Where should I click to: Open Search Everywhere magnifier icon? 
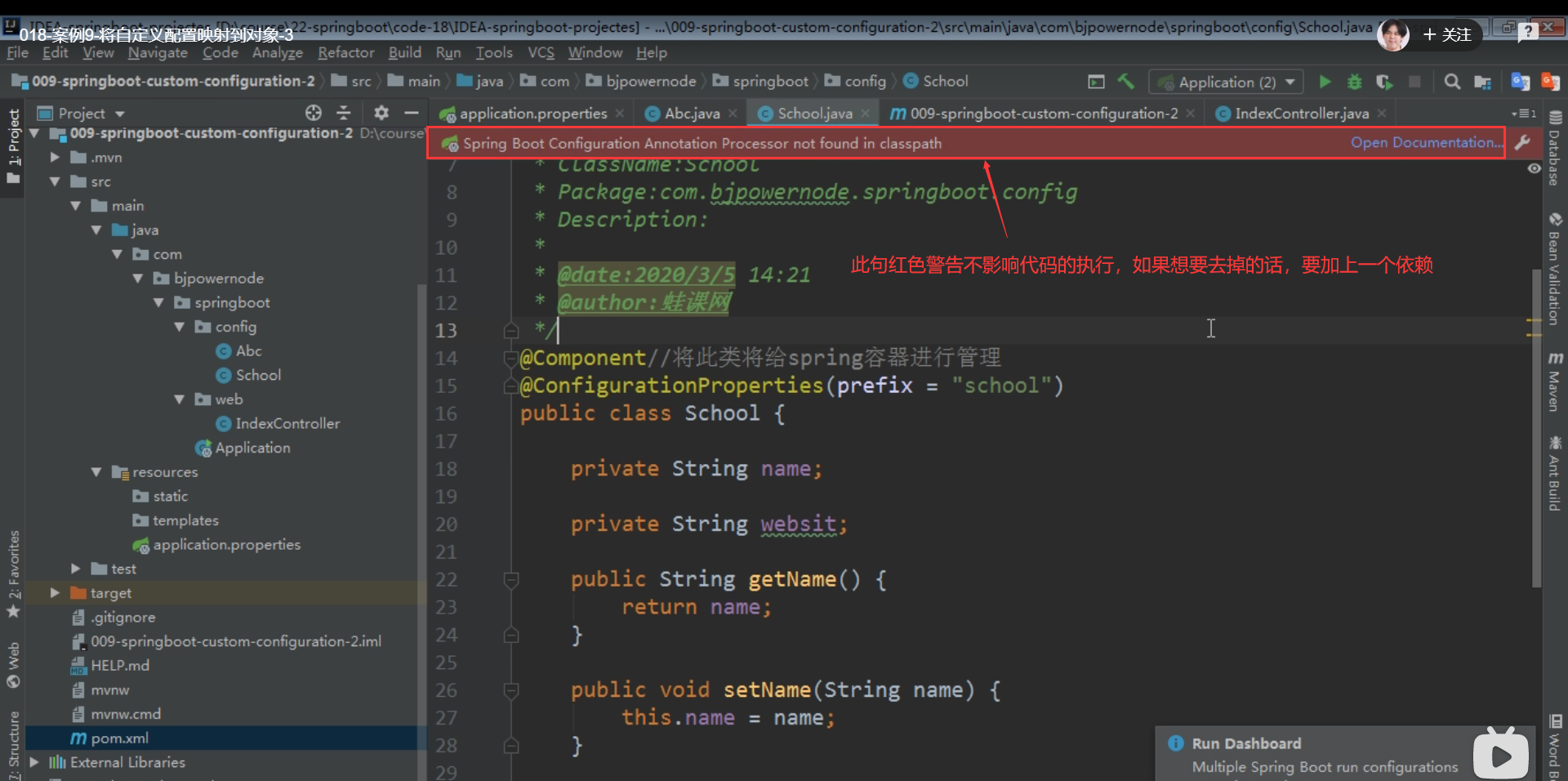pyautogui.click(x=1452, y=82)
